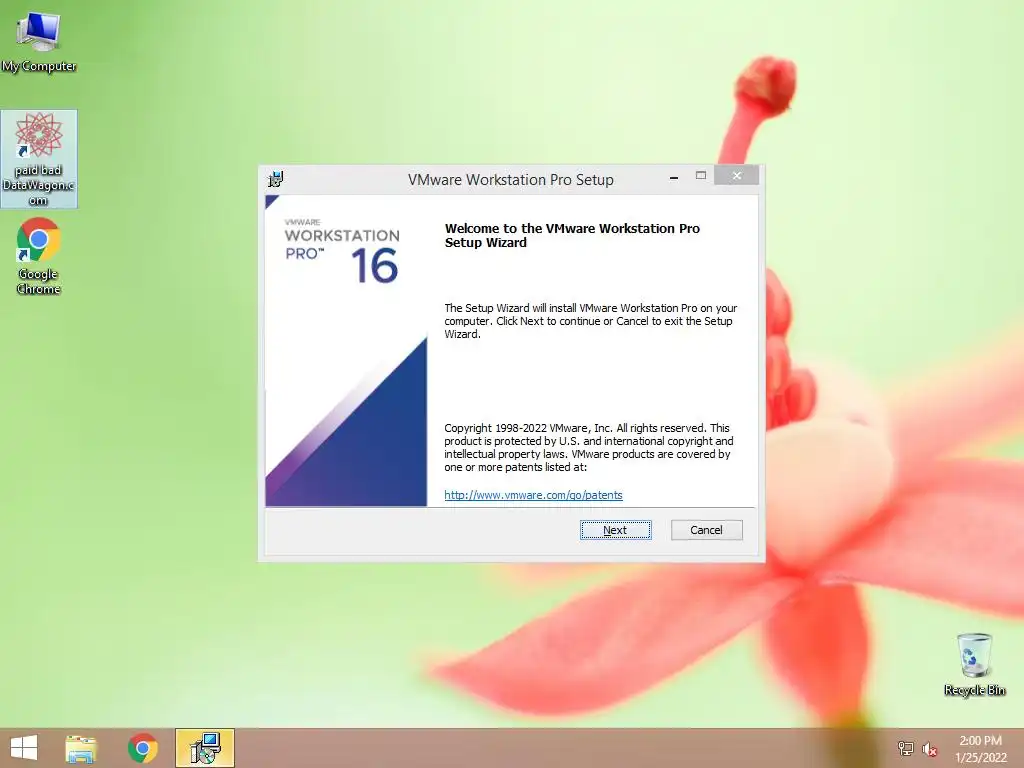Click Next in VMware Setup Wizard
Image resolution: width=1024 pixels, height=768 pixels.
coord(615,530)
